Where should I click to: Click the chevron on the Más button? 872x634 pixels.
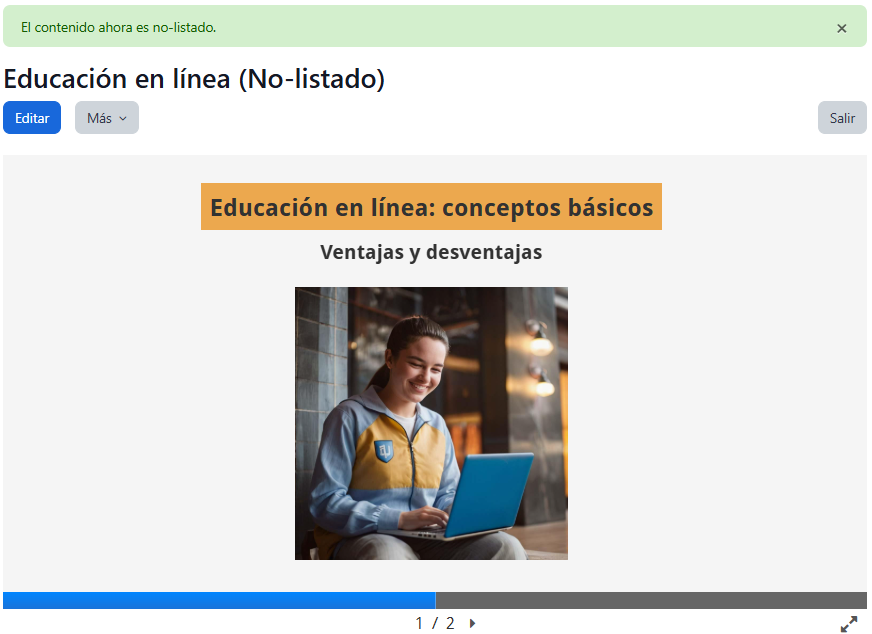click(x=123, y=118)
